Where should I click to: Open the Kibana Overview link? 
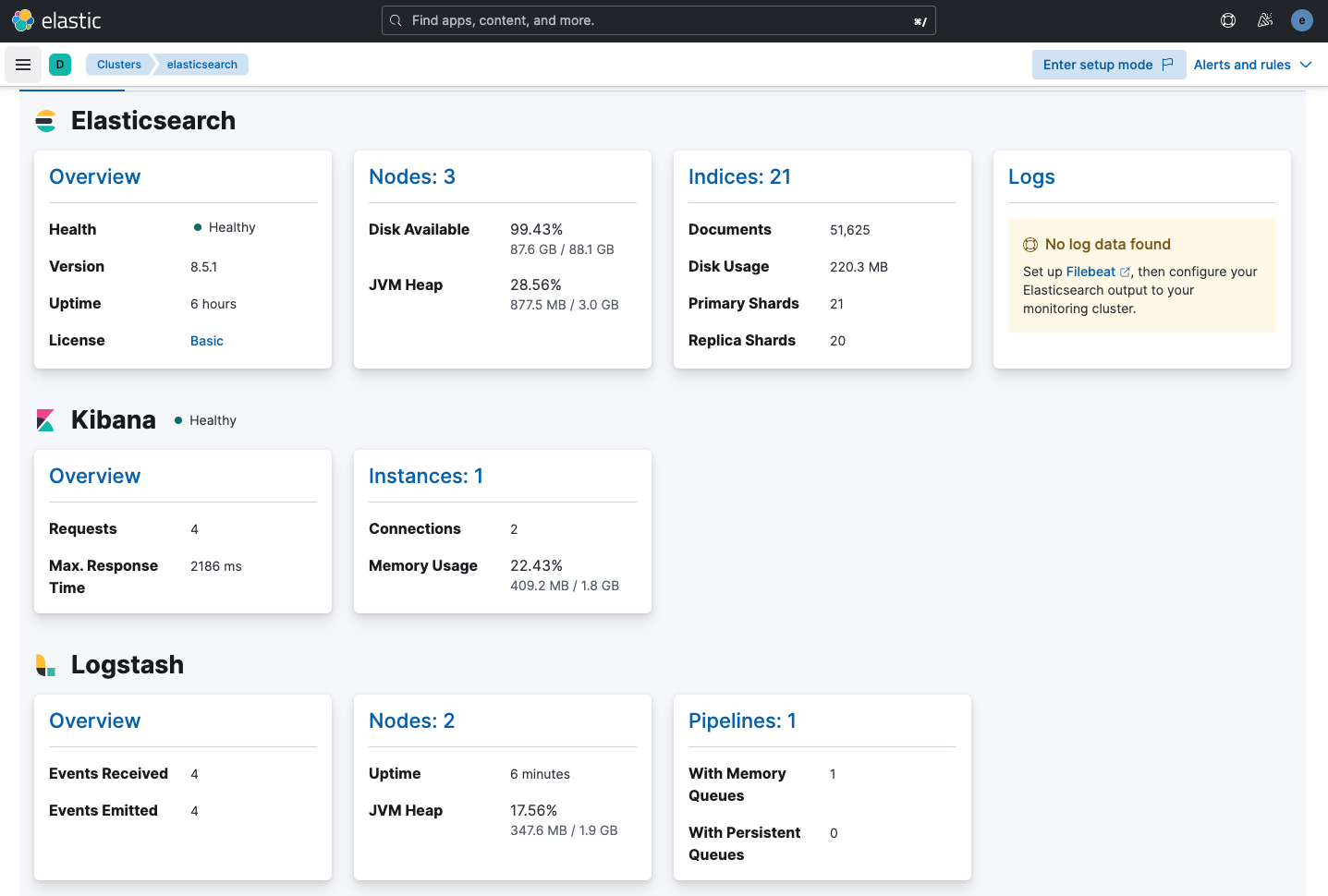95,476
